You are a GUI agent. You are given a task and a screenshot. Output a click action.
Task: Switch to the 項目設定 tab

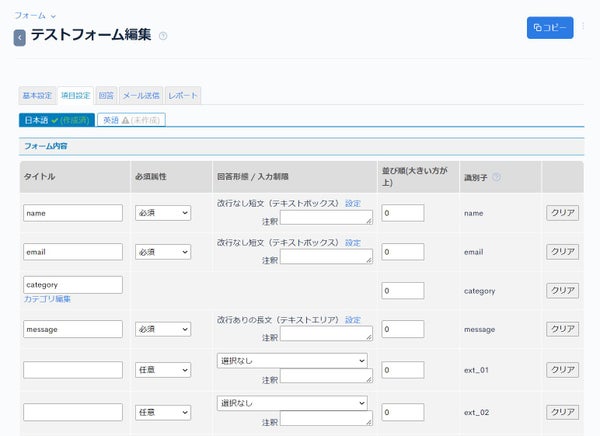(x=76, y=95)
